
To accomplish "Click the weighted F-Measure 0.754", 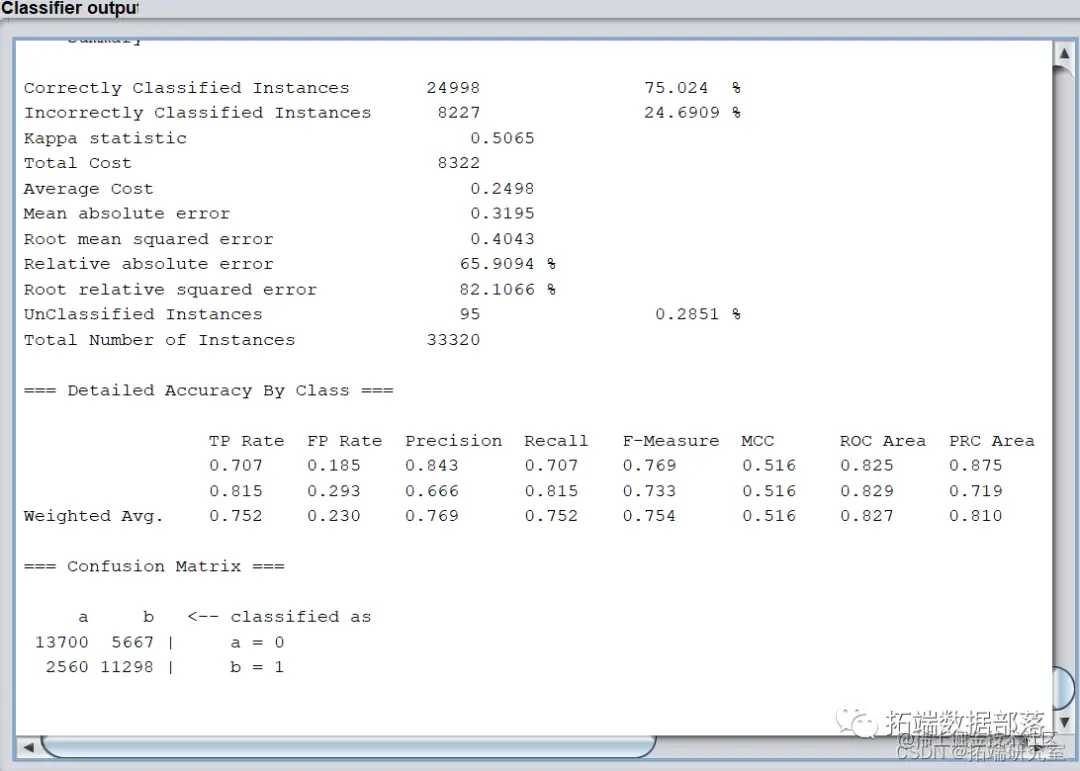I will pyautogui.click(x=649, y=516).
